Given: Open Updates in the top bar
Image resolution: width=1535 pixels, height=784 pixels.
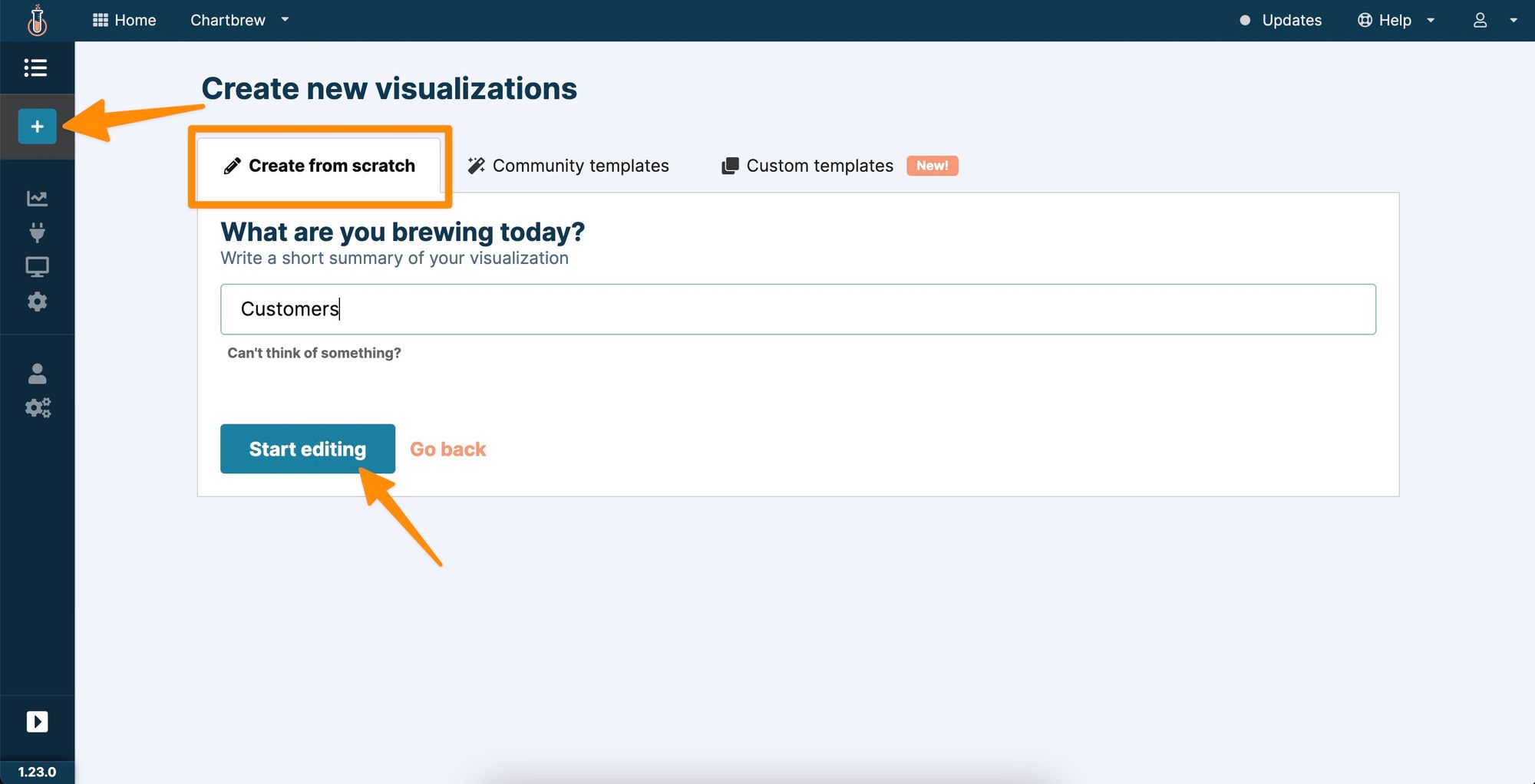Looking at the screenshot, I should click(x=1281, y=21).
